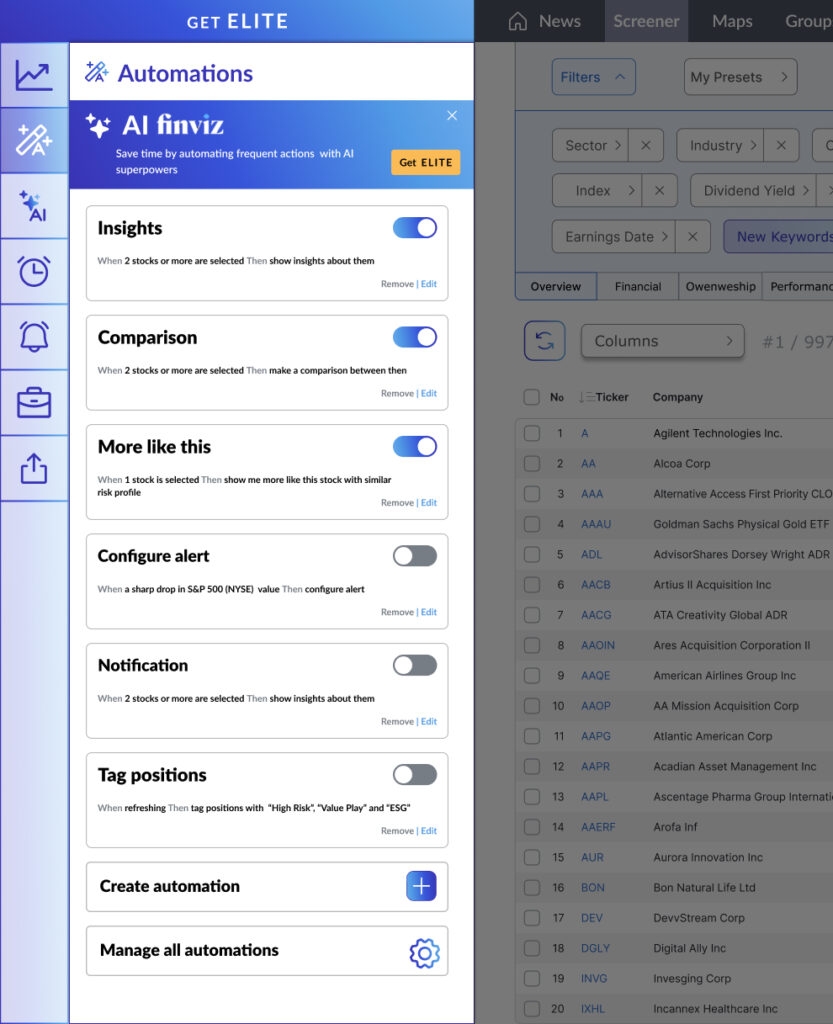The height and width of the screenshot is (1024, 833).
Task: Click the Incannex Healthcare Inc company name
Action: (715, 1009)
